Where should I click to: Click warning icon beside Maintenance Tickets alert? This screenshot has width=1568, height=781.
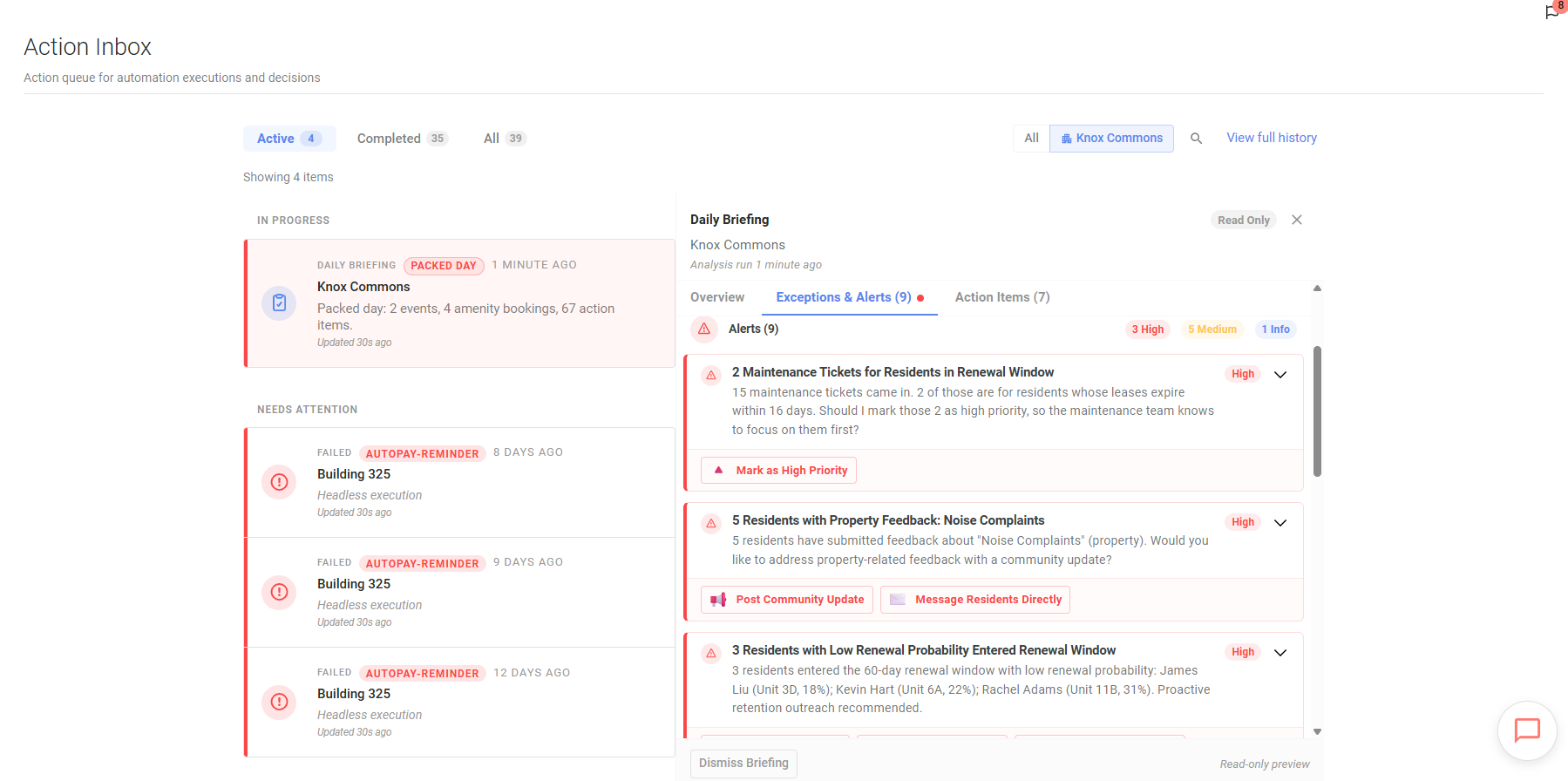tap(711, 375)
